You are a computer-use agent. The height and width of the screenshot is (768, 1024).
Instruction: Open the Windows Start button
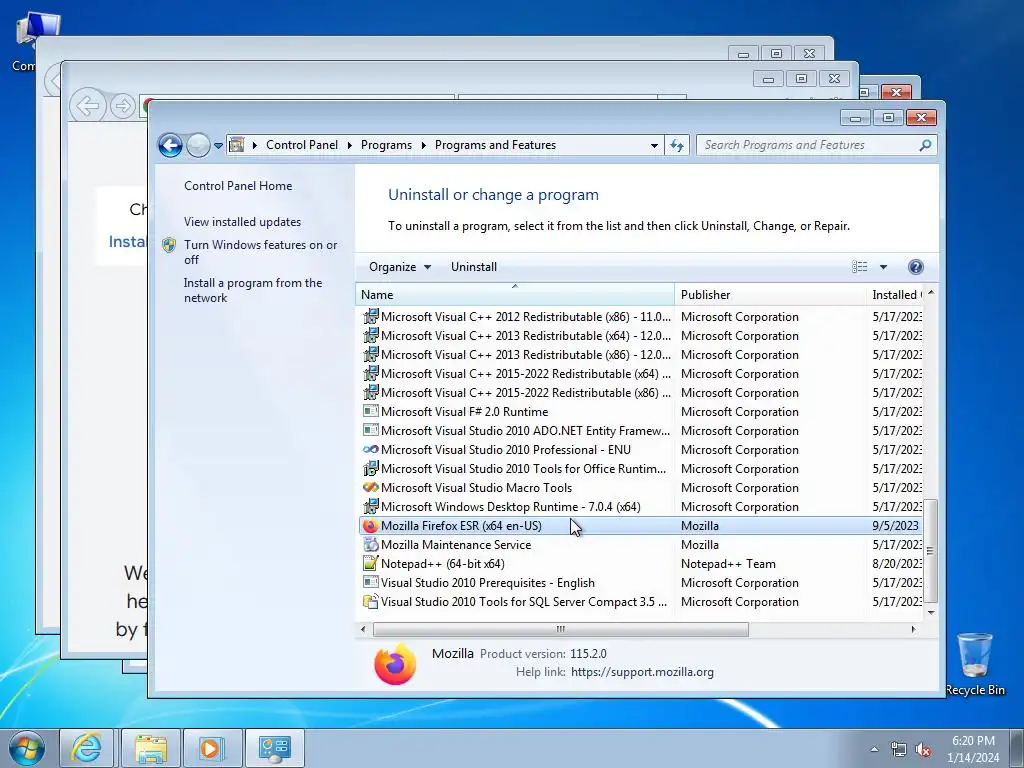[x=27, y=748]
